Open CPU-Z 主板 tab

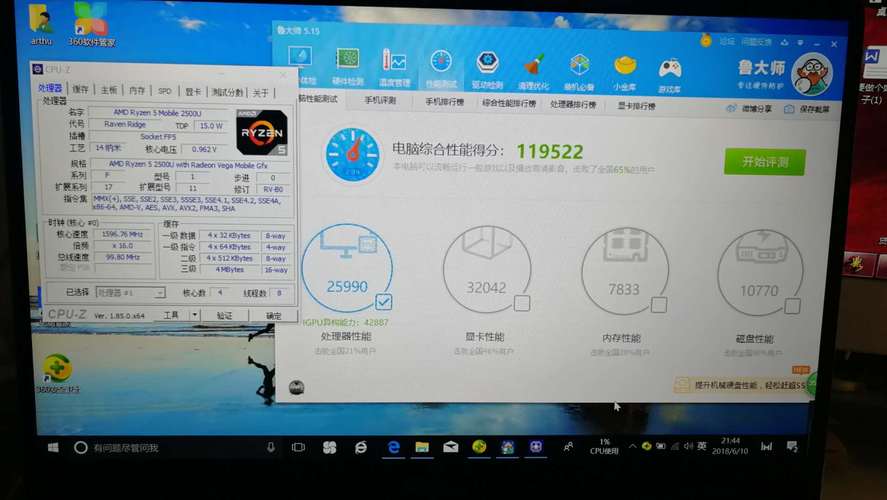(x=109, y=90)
